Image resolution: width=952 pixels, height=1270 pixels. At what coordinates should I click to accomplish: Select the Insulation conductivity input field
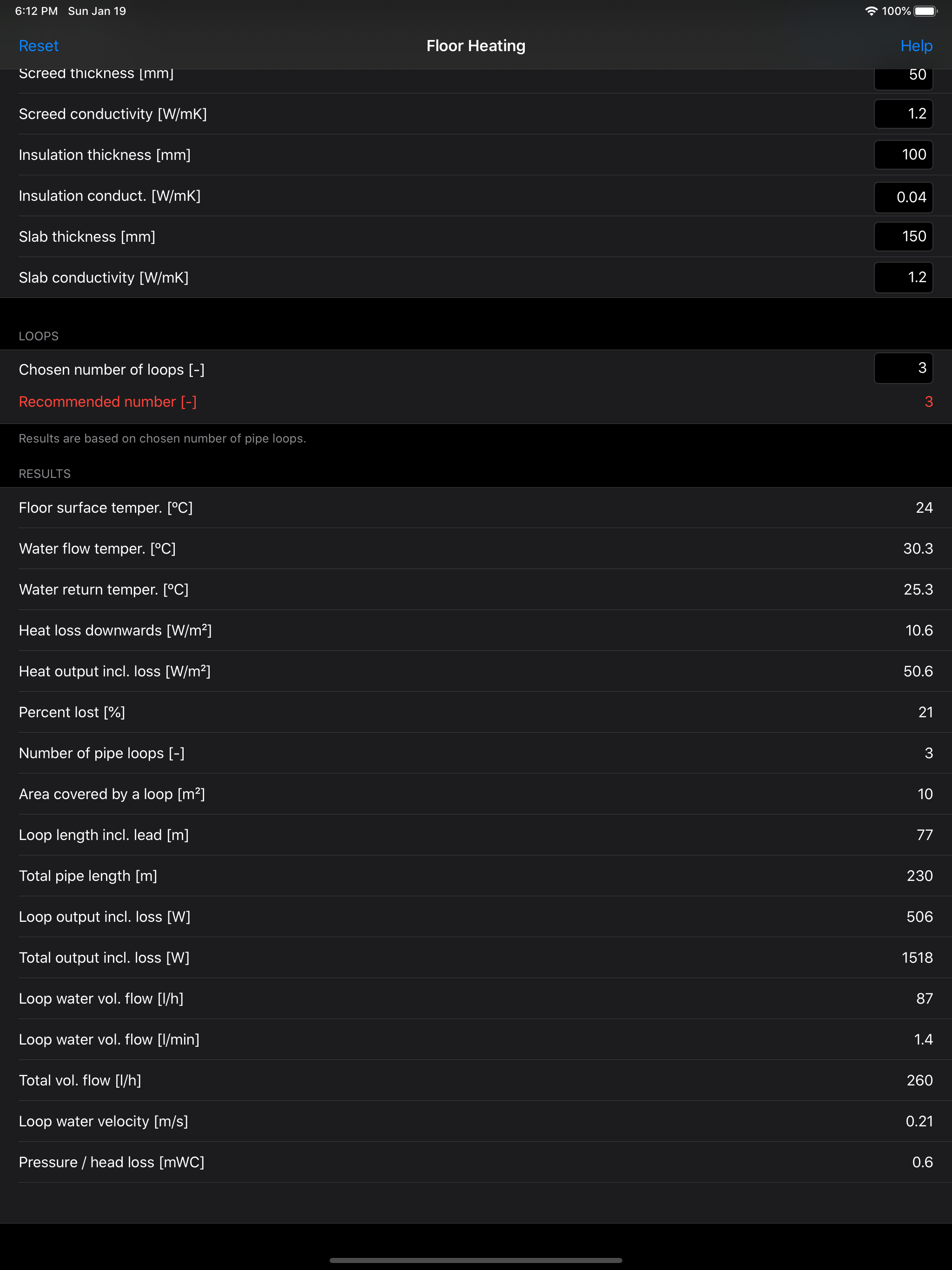(x=903, y=197)
